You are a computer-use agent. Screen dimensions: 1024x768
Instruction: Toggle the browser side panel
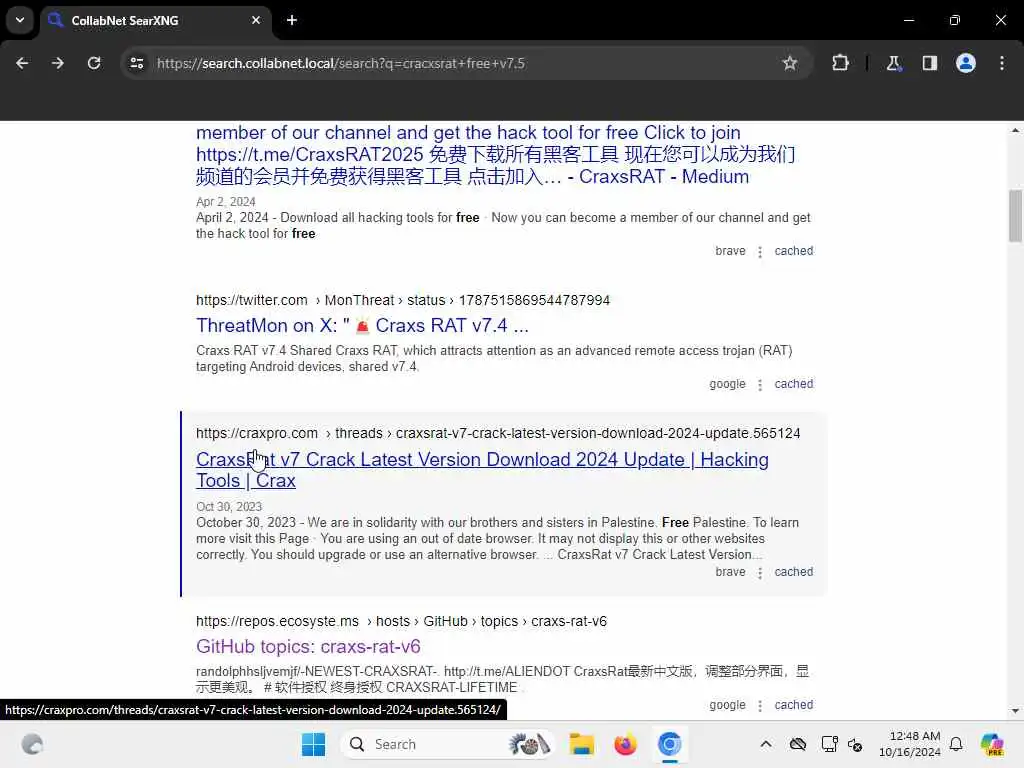(x=929, y=63)
